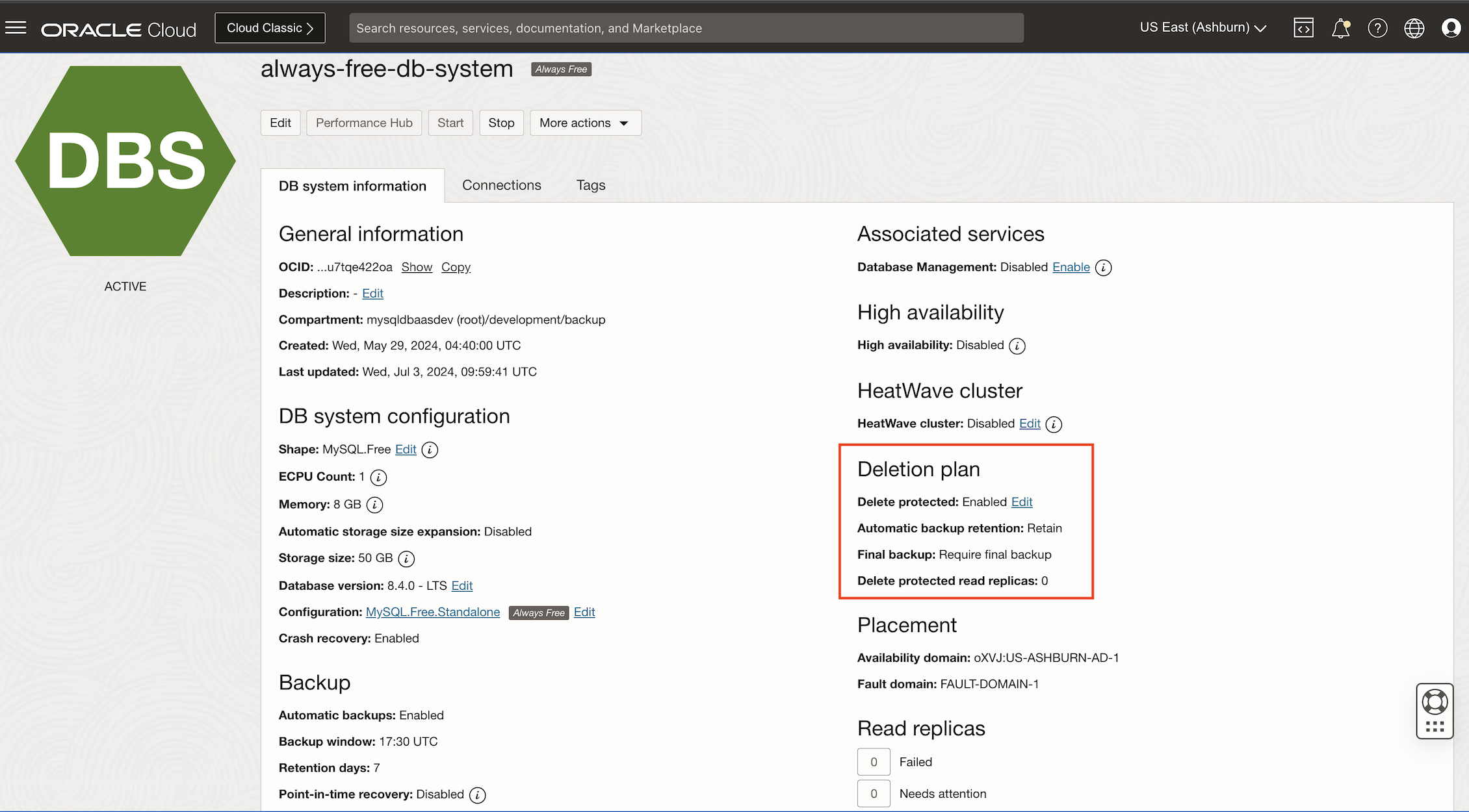Image resolution: width=1469 pixels, height=812 pixels.
Task: Open the floating support lifebuoy widget
Action: pyautogui.click(x=1435, y=702)
